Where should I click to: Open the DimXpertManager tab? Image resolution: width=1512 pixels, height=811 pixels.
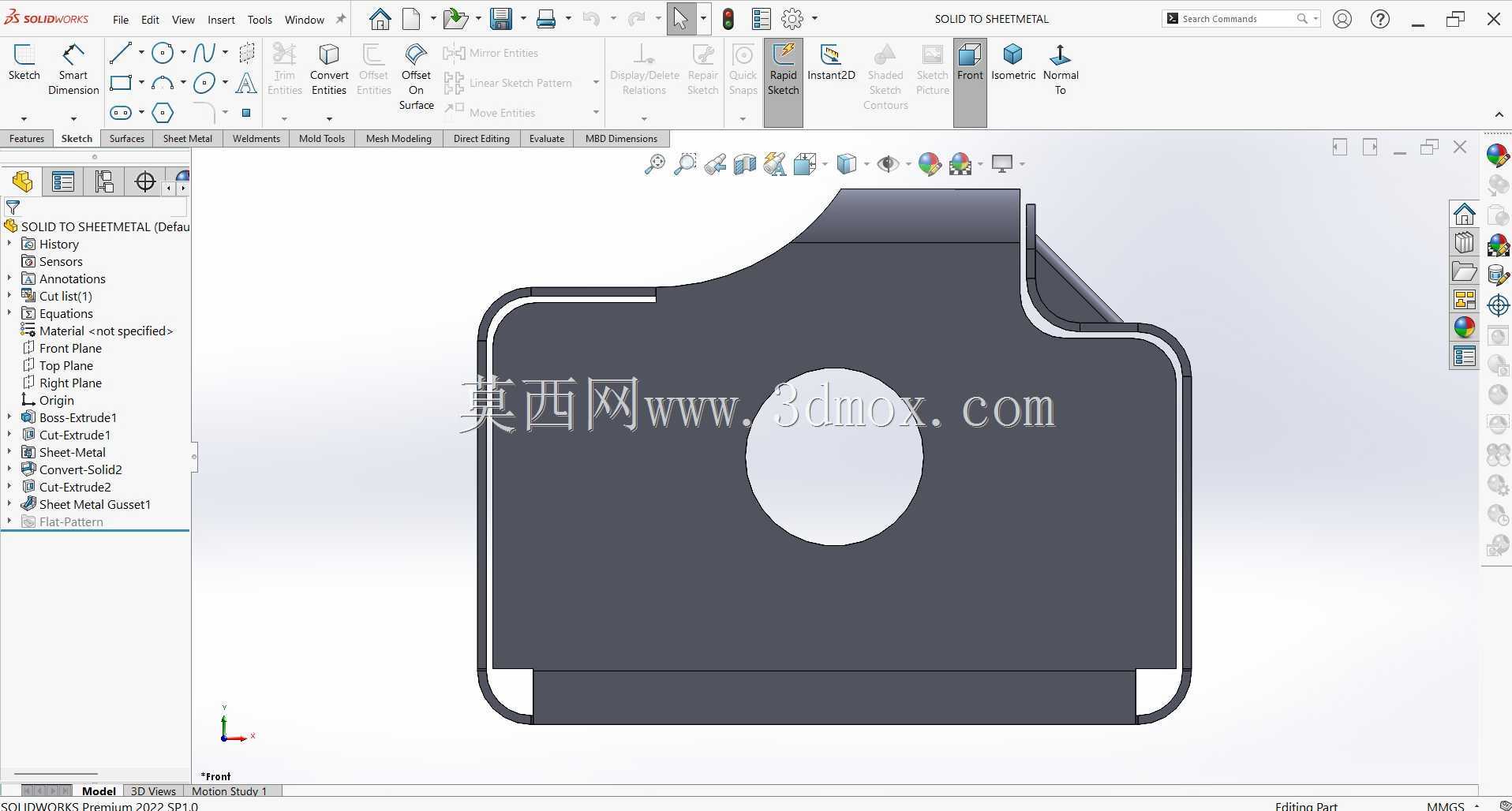coord(145,182)
